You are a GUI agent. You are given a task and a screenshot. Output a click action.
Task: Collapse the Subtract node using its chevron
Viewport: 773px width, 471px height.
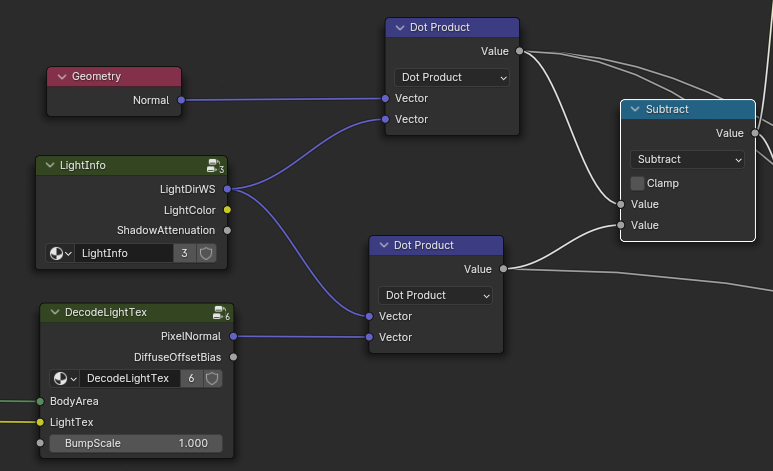coord(635,109)
